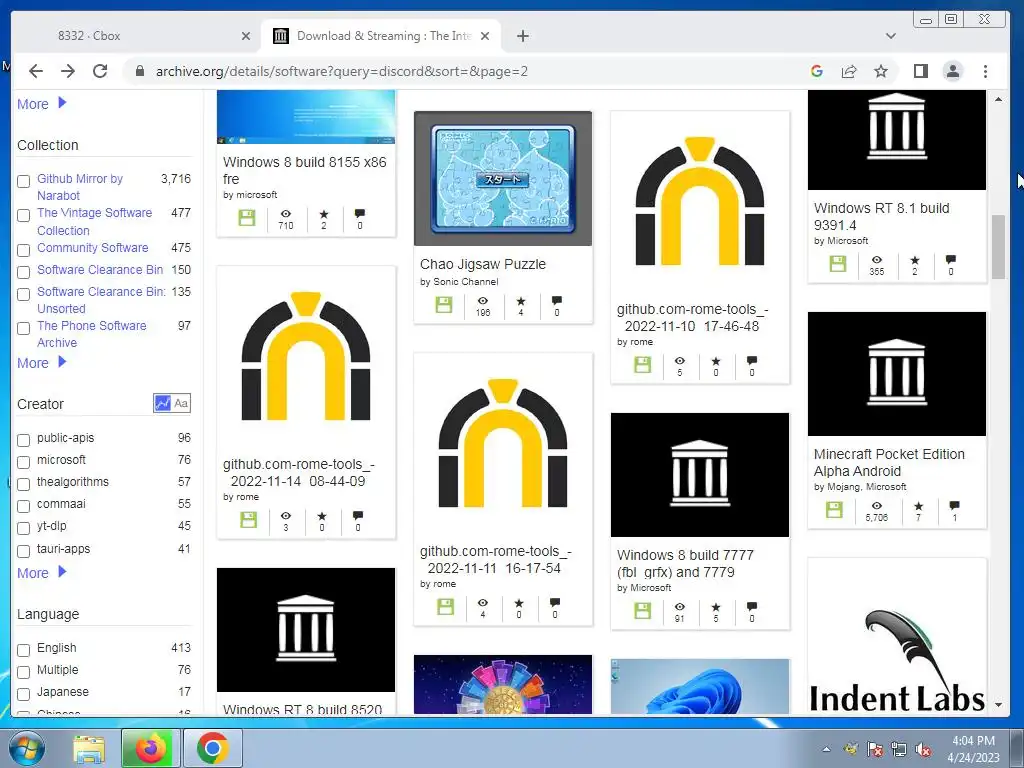Open the browser side panel
Viewport: 1024px width, 768px height.
[x=921, y=71]
